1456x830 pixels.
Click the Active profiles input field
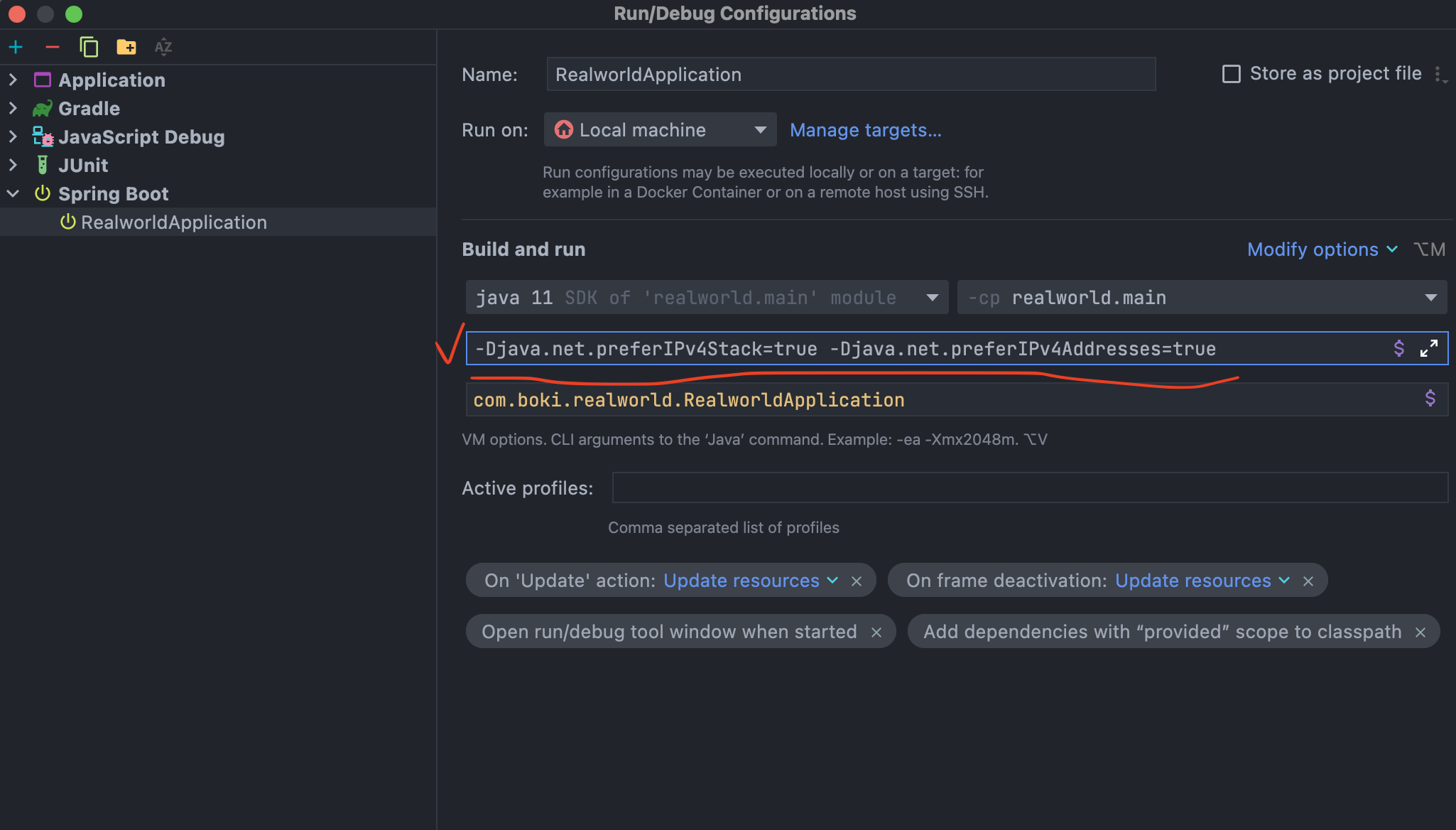click(x=1029, y=488)
